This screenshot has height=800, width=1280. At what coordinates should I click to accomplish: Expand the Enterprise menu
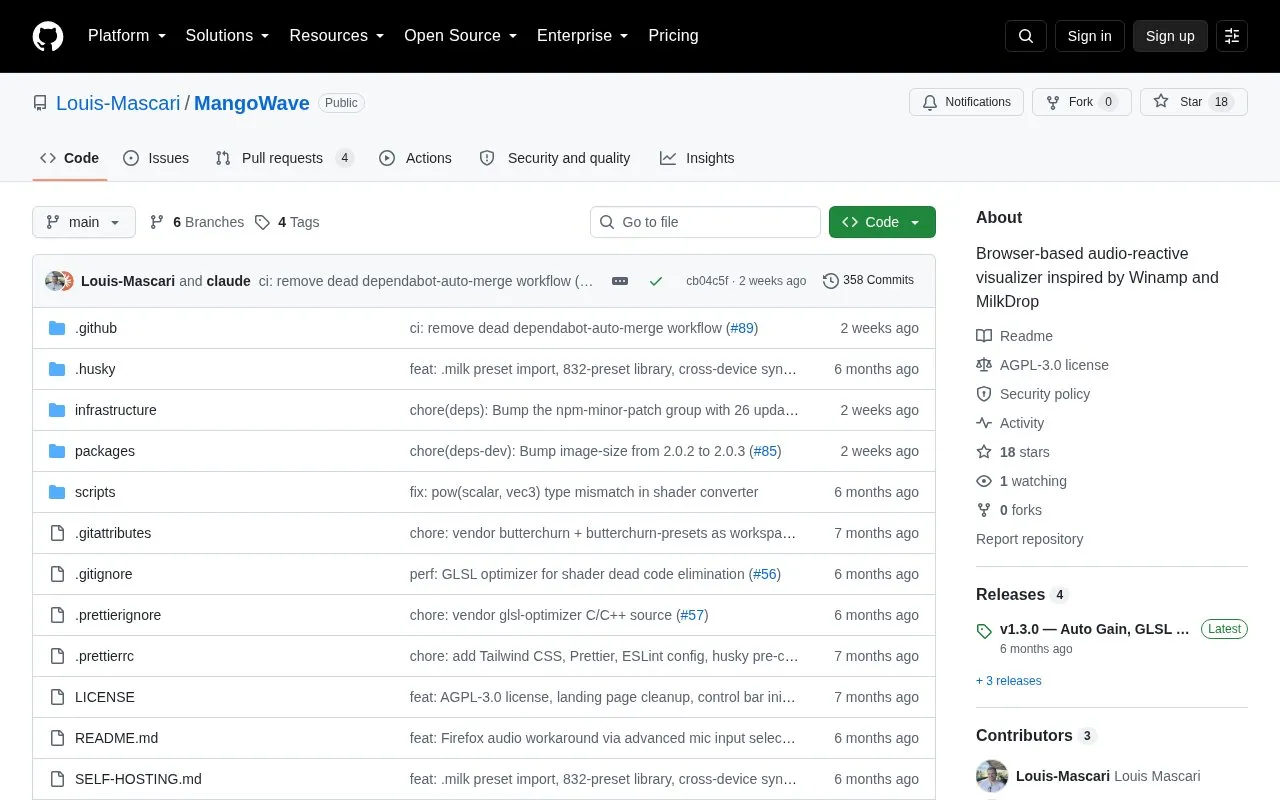583,36
